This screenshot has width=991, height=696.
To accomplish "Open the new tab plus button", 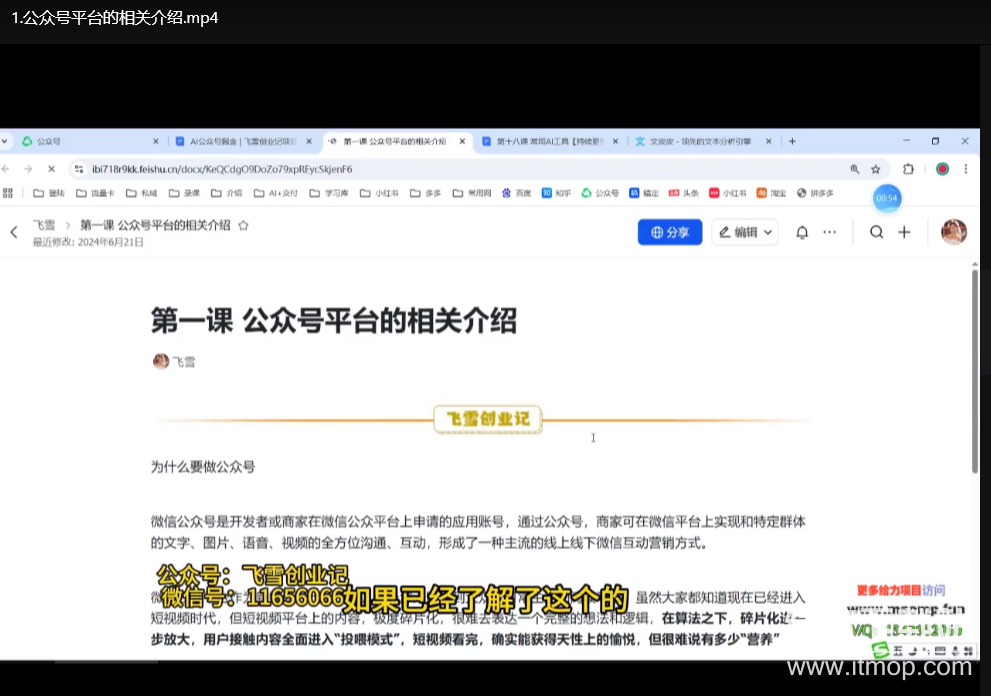I will (x=793, y=142).
